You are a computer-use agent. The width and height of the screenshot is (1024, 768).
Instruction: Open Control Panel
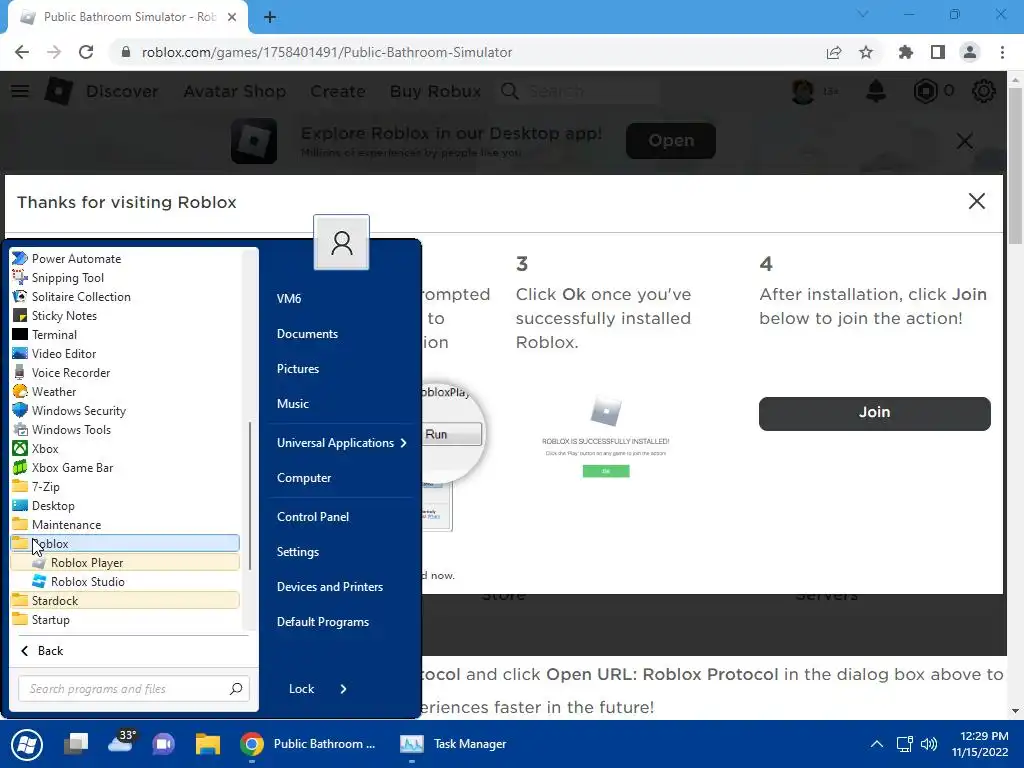click(x=313, y=517)
